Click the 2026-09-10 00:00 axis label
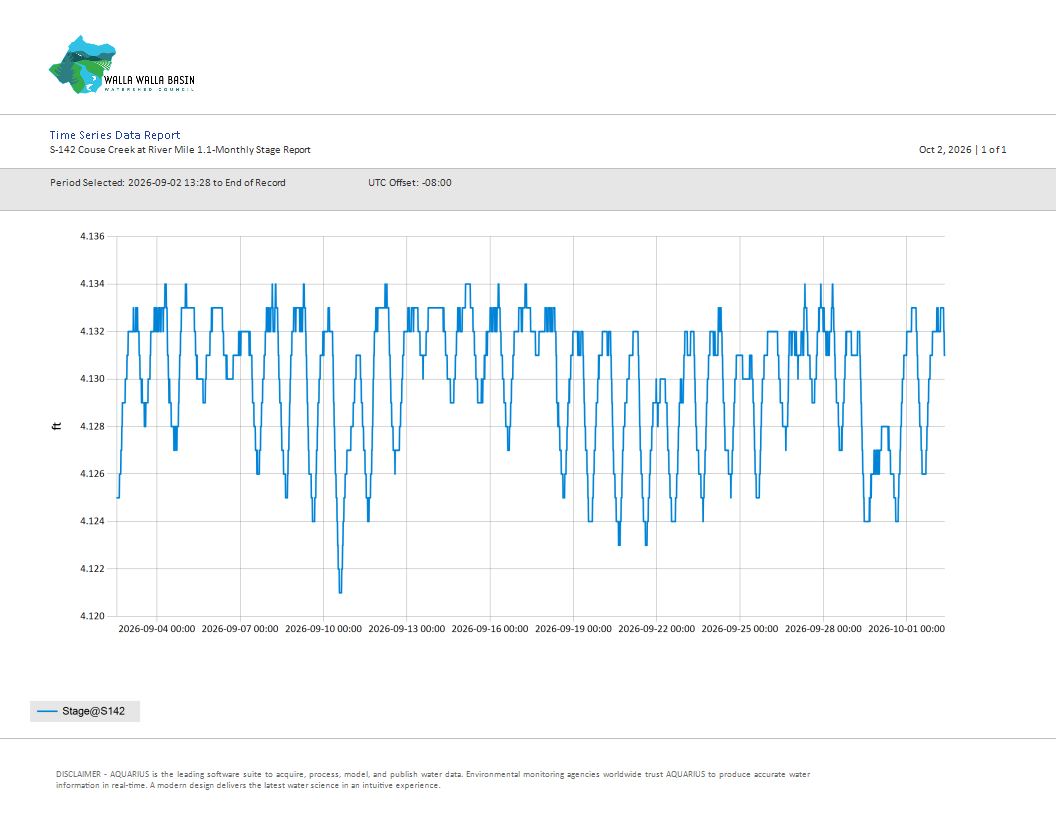 (x=323, y=629)
